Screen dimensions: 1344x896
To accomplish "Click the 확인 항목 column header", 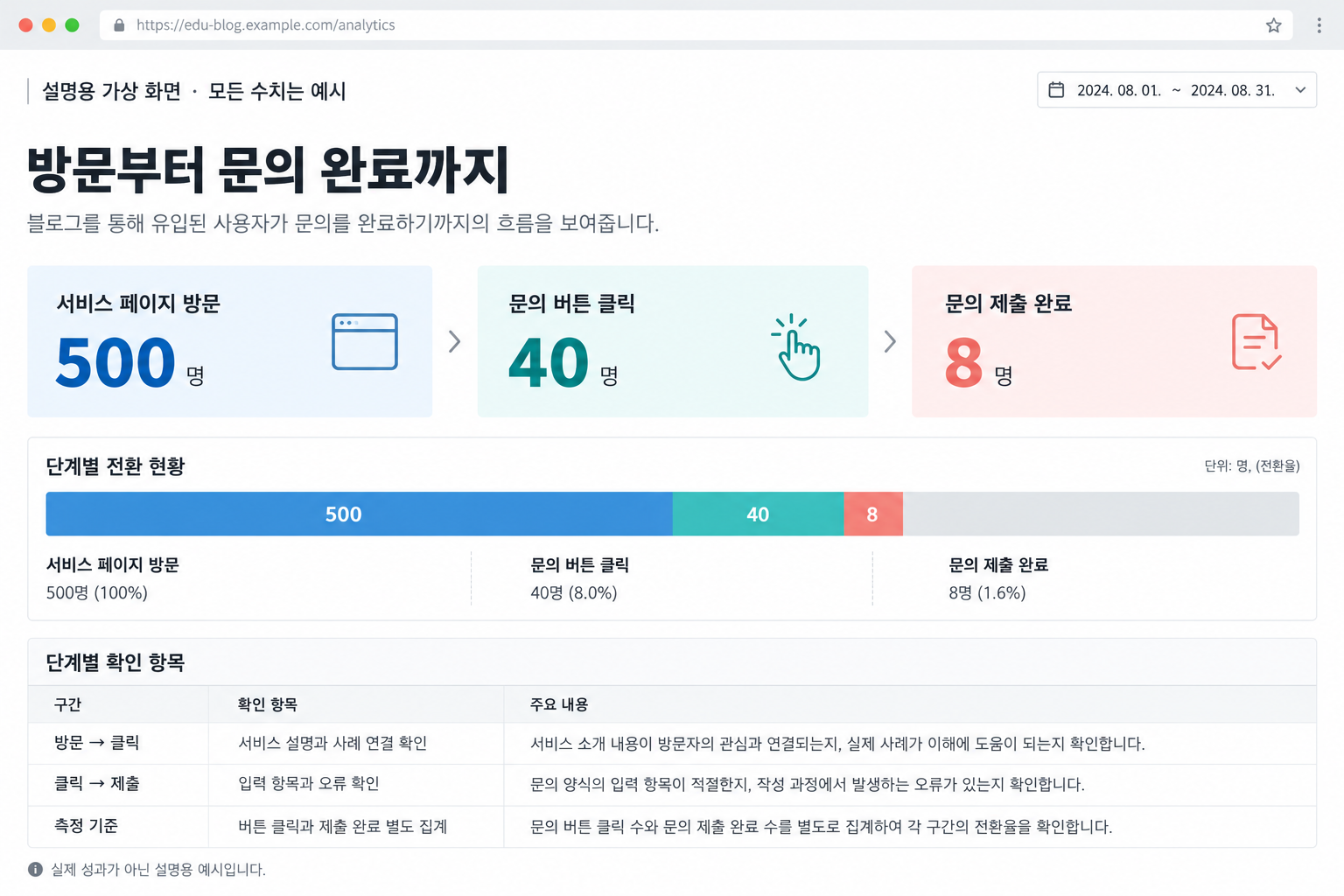I will tap(268, 704).
